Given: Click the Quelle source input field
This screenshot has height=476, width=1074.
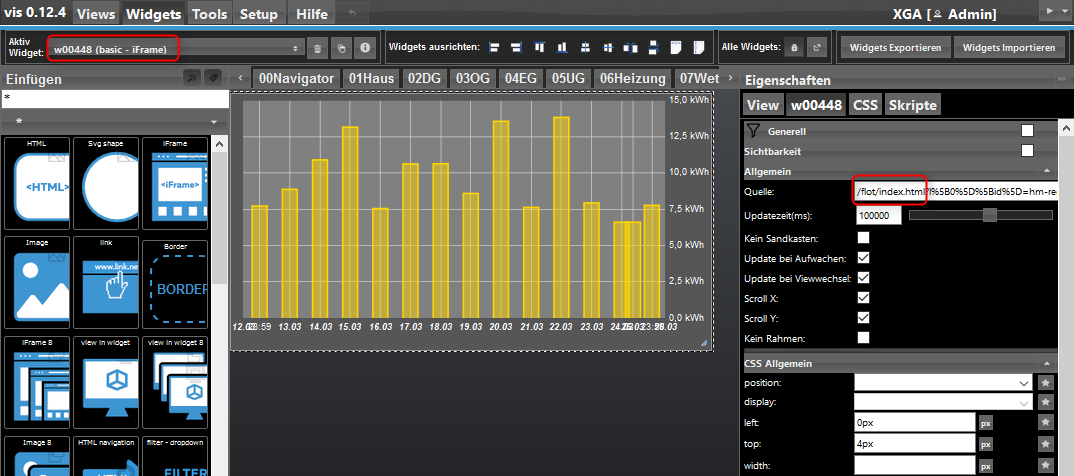Looking at the screenshot, I should [955, 190].
